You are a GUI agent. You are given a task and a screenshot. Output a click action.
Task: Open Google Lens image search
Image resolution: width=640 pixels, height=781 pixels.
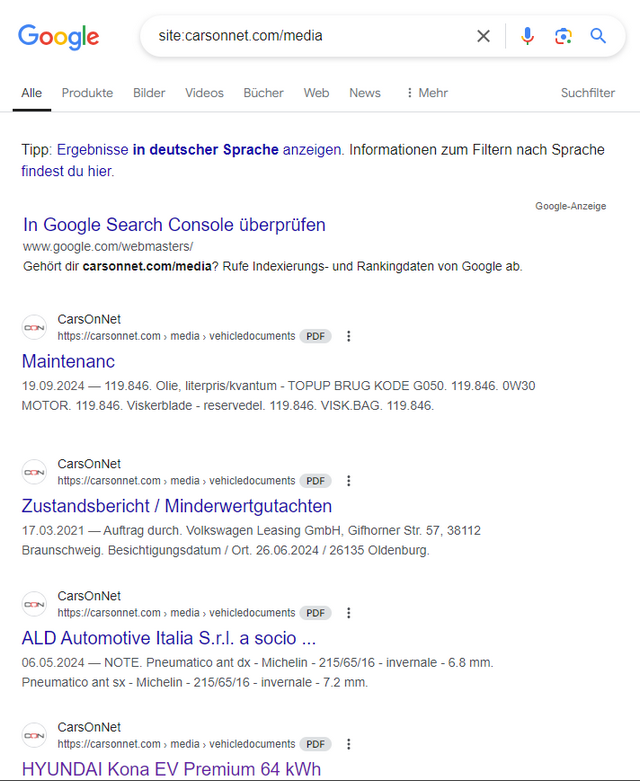(563, 36)
